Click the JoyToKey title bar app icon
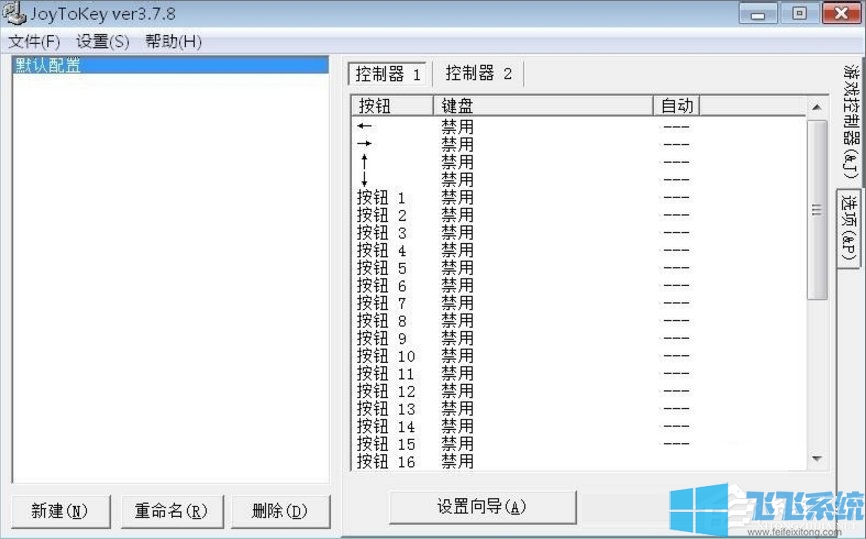Image resolution: width=866 pixels, height=539 pixels. point(13,14)
